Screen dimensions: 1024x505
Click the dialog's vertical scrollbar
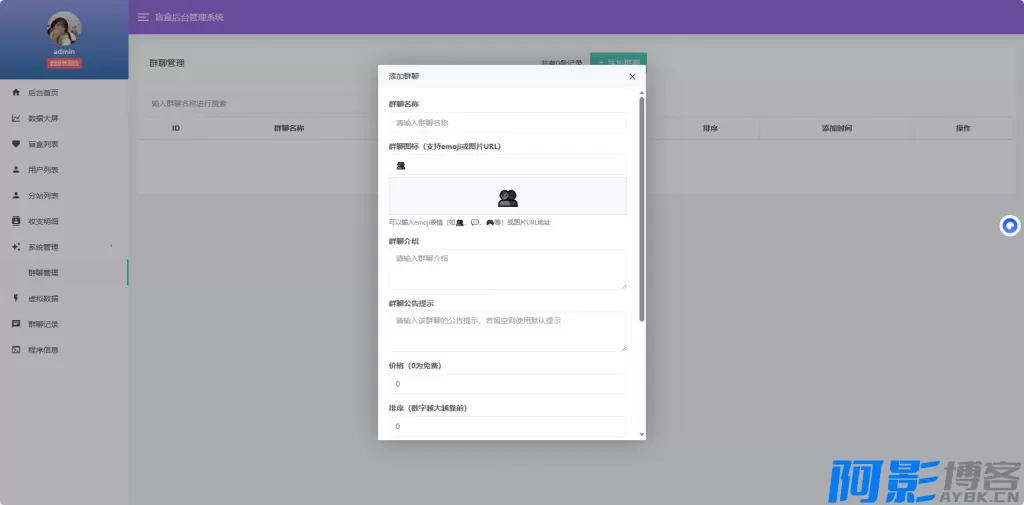tap(642, 208)
